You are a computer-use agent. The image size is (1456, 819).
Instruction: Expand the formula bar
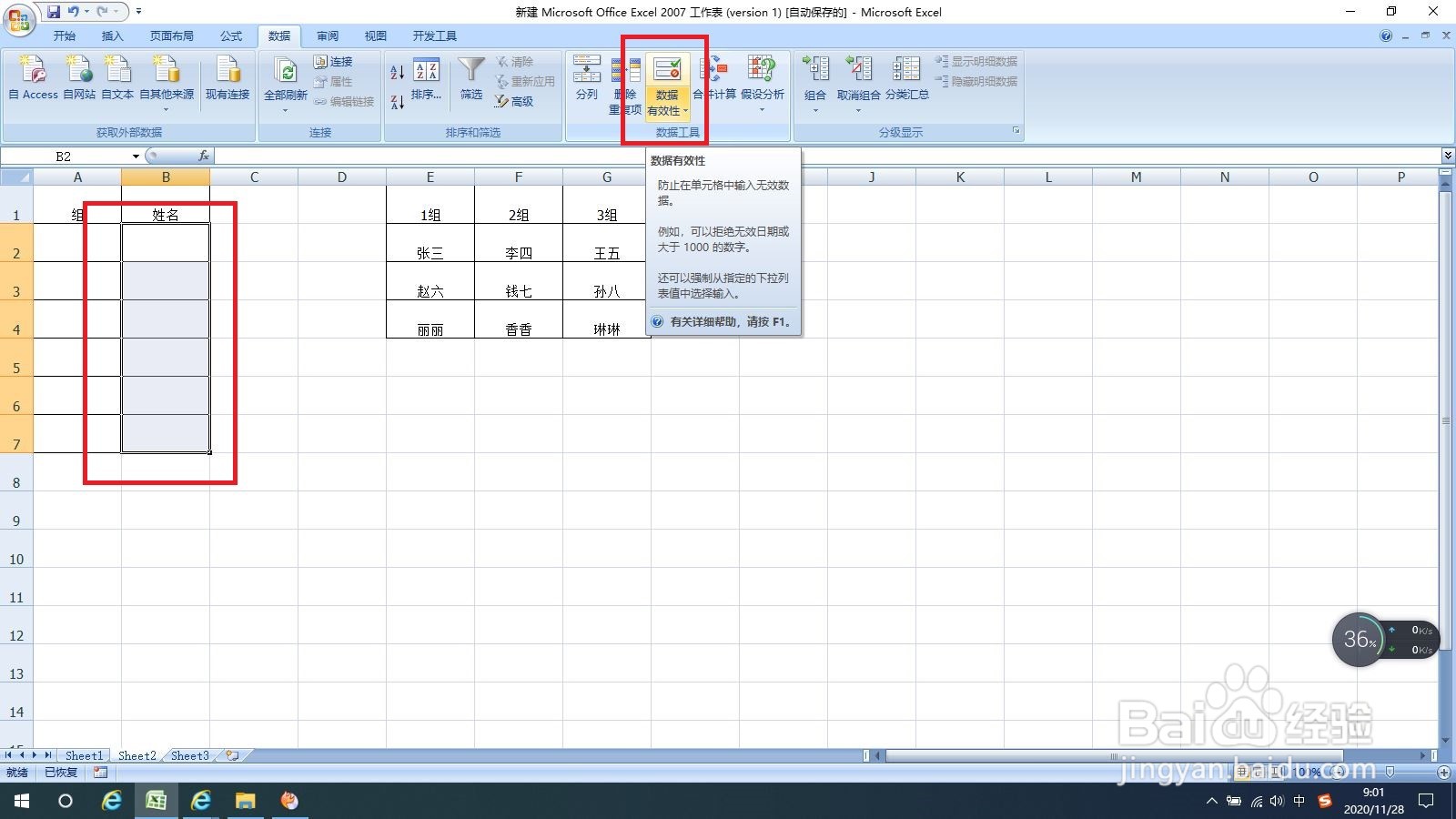[1448, 156]
